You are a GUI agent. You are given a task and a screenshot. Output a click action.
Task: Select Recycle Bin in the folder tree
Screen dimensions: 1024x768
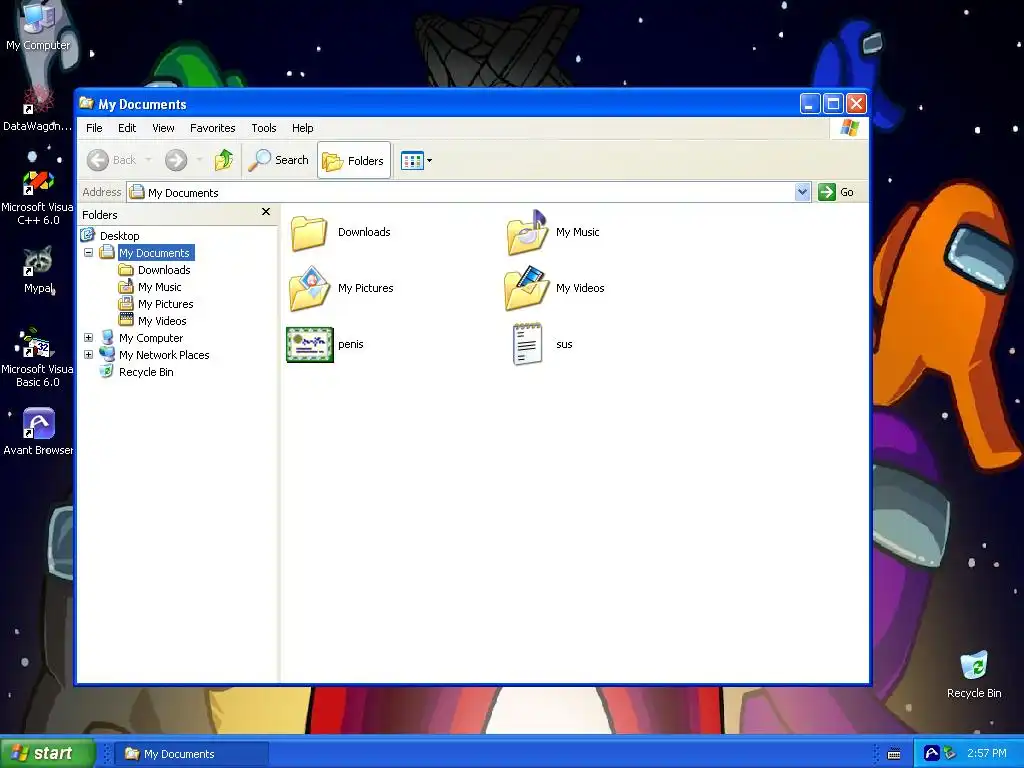[146, 372]
